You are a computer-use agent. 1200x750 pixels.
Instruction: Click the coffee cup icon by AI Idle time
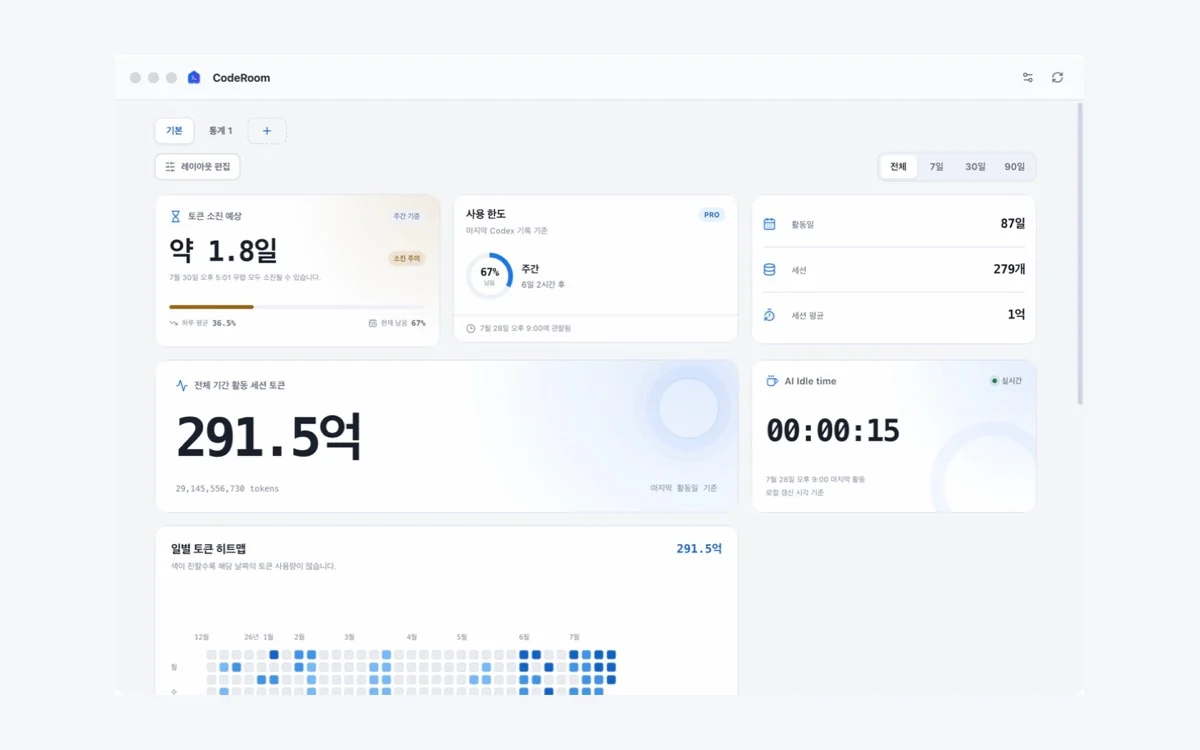[772, 381]
